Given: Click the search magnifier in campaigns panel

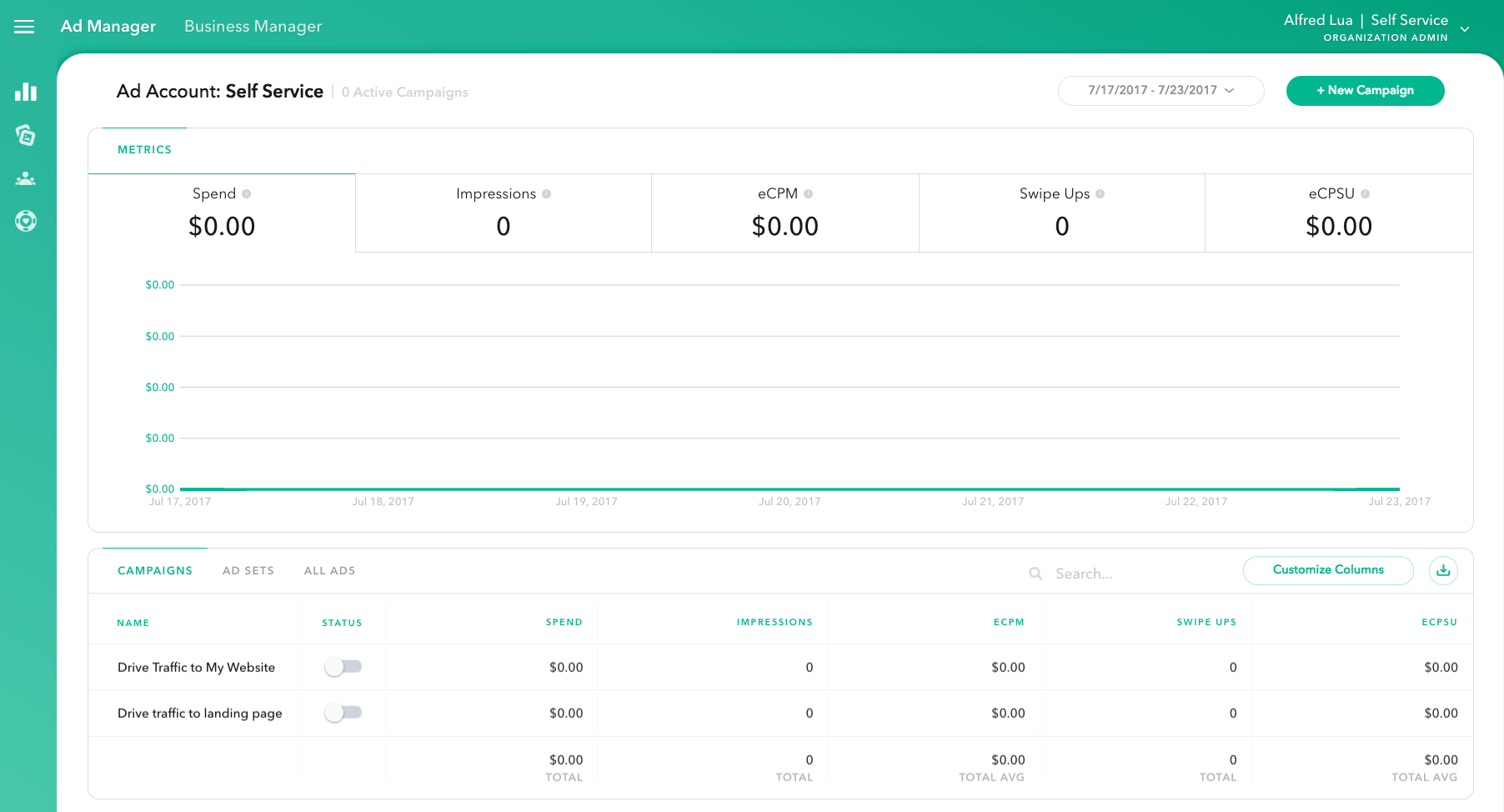Looking at the screenshot, I should pyautogui.click(x=1035, y=574).
